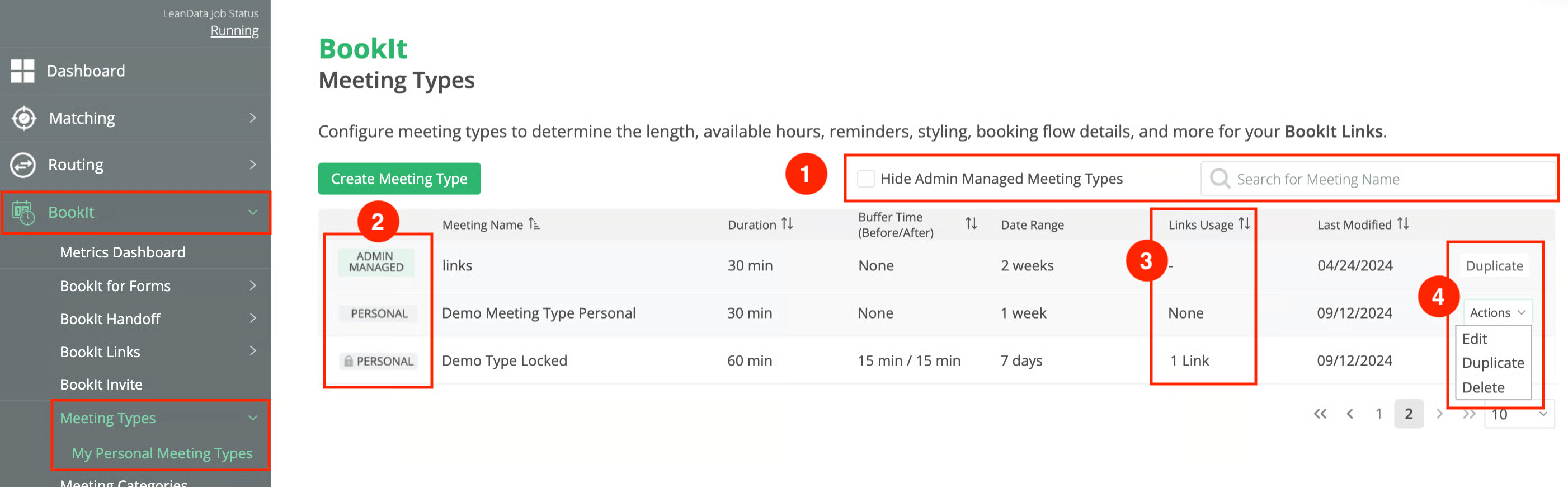Click the Date Range column header
The width and height of the screenshot is (1568, 487).
pos(1032,224)
